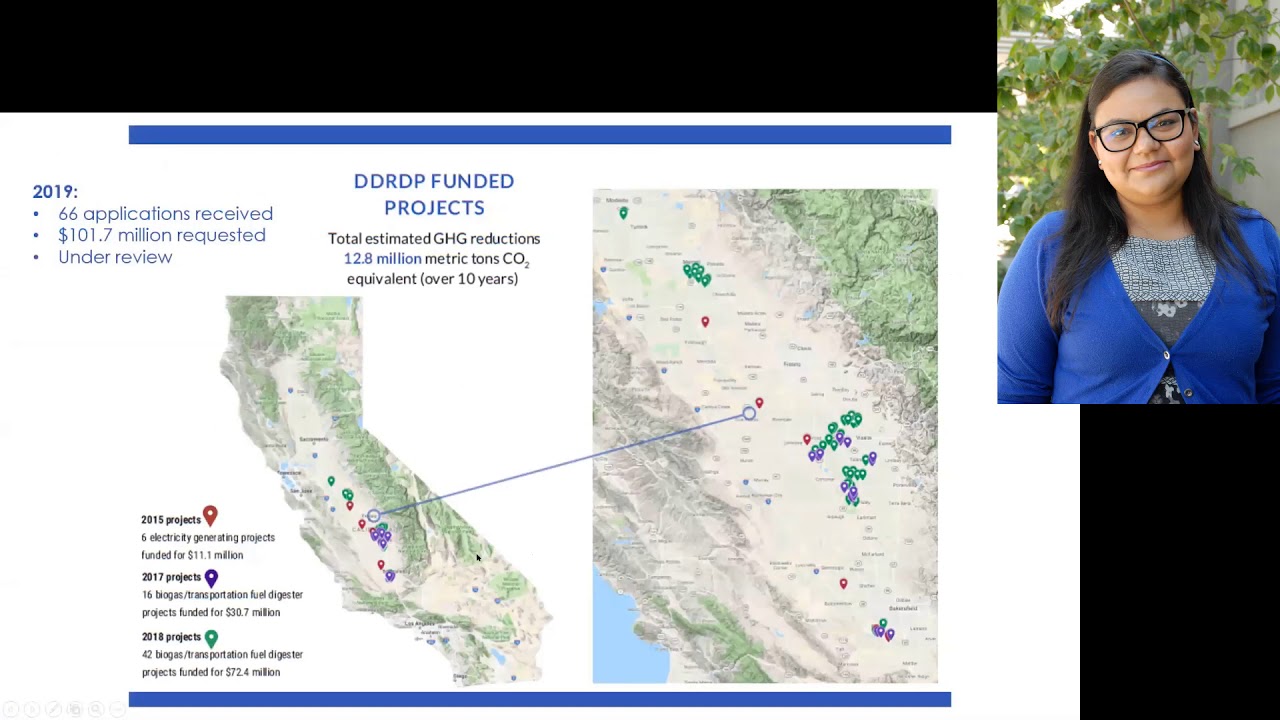Click the right-hand Central Valley detail map
Viewport: 1280px width, 720px height.
click(765, 436)
